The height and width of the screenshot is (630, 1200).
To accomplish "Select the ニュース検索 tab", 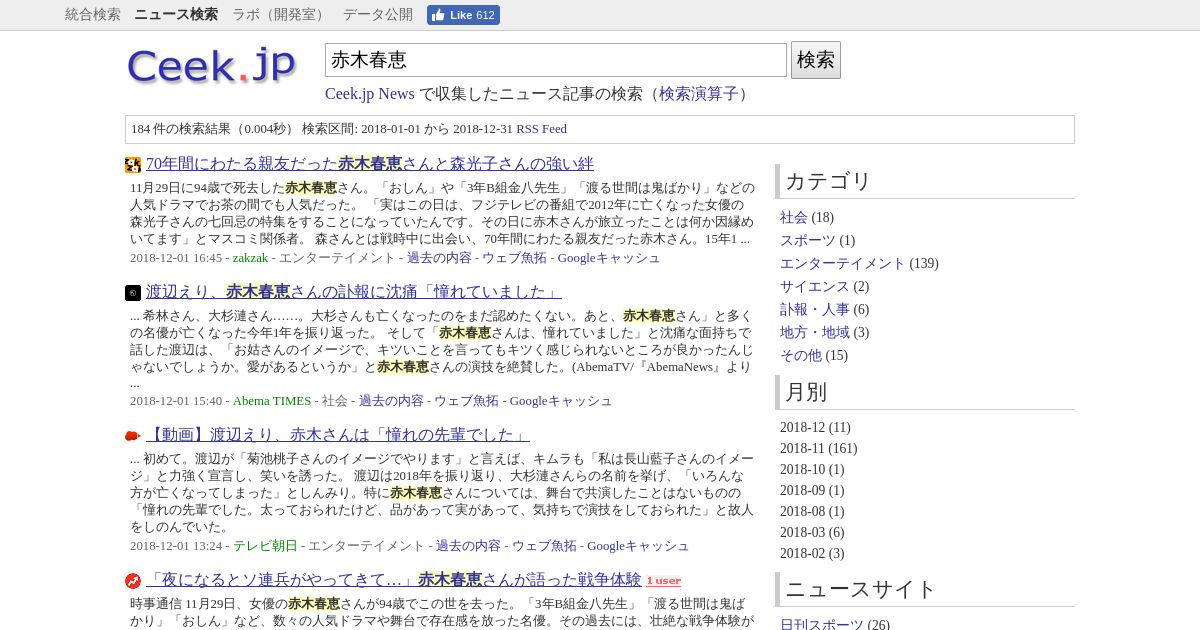I will pyautogui.click(x=176, y=14).
